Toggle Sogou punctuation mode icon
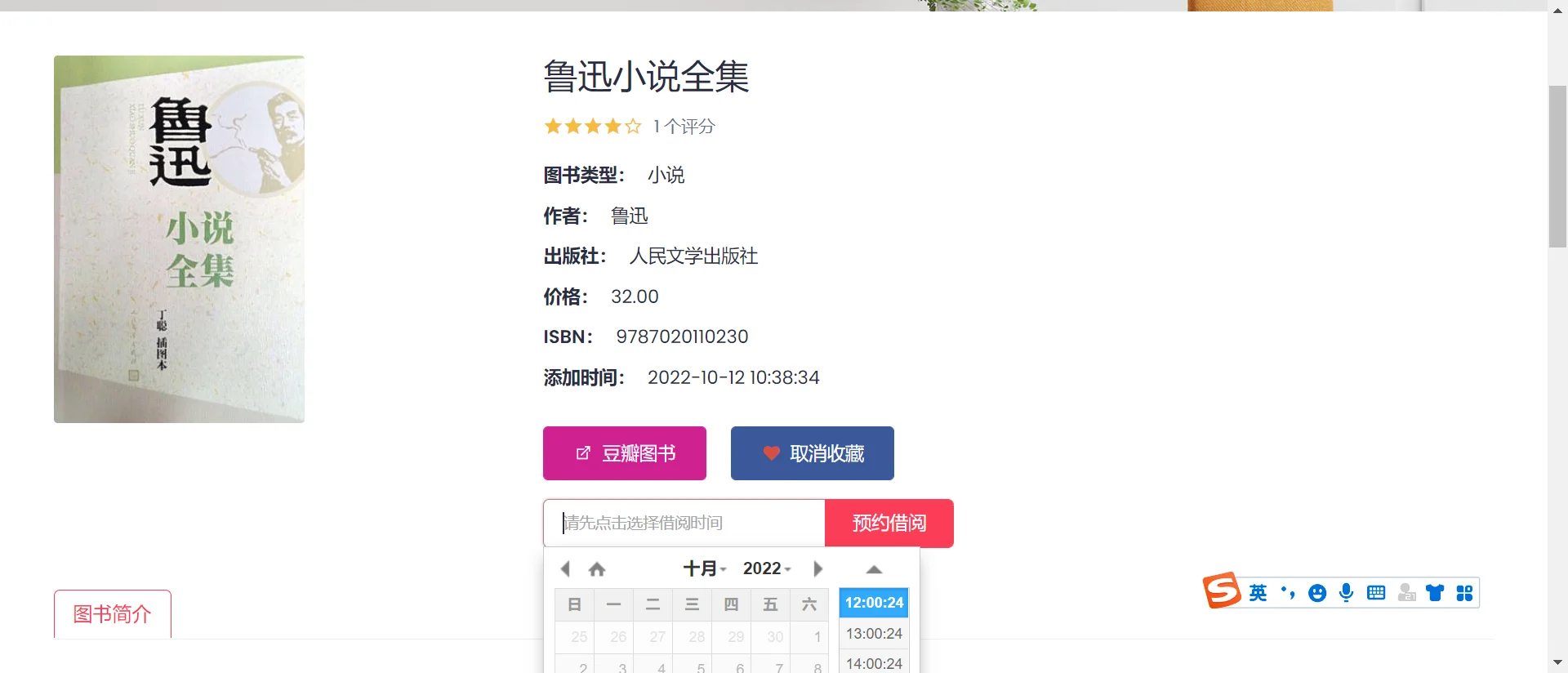The image size is (1568, 673). (1289, 593)
